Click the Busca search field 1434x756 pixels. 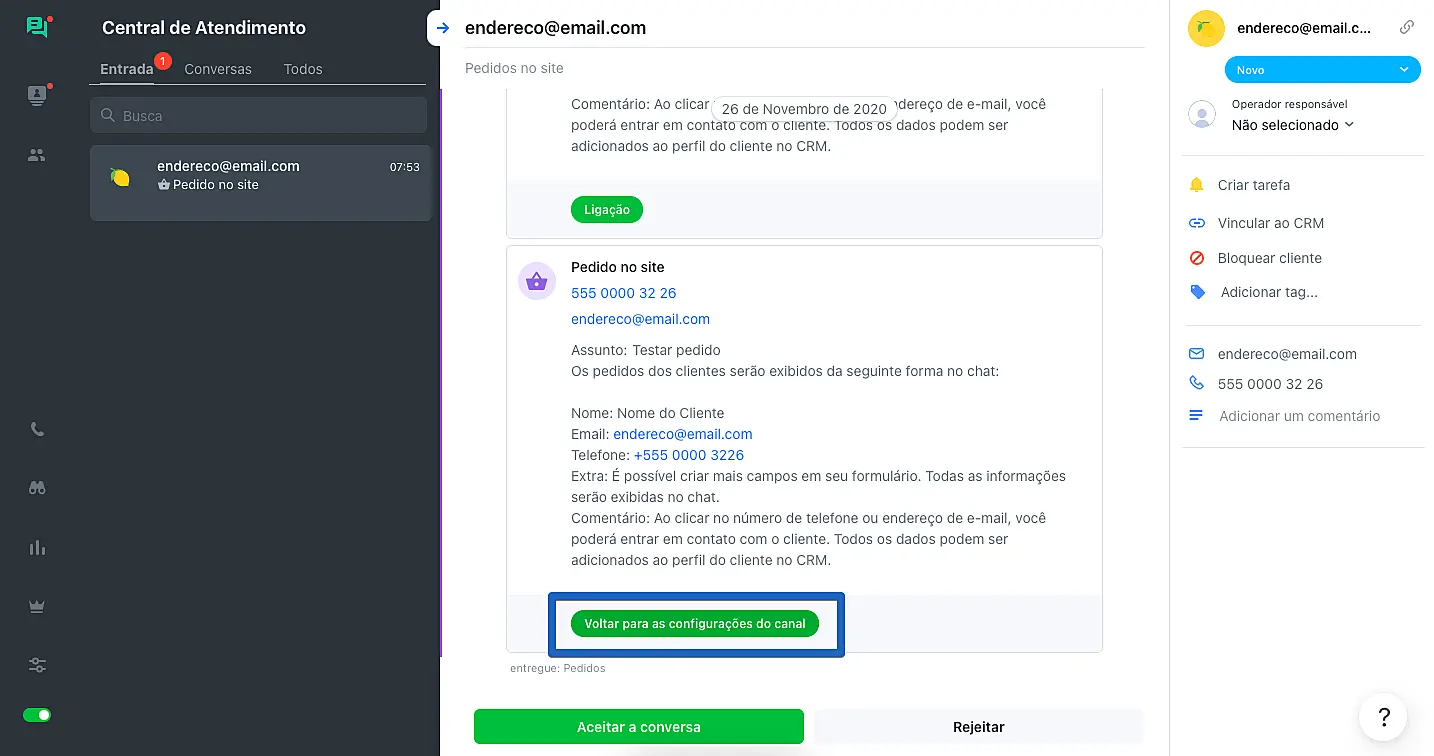click(x=260, y=116)
